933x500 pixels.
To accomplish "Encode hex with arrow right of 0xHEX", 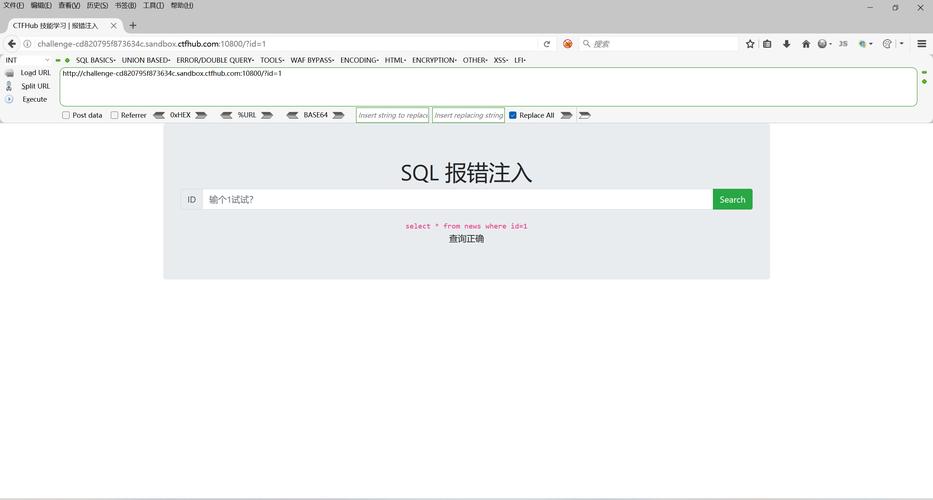I will tap(201, 115).
